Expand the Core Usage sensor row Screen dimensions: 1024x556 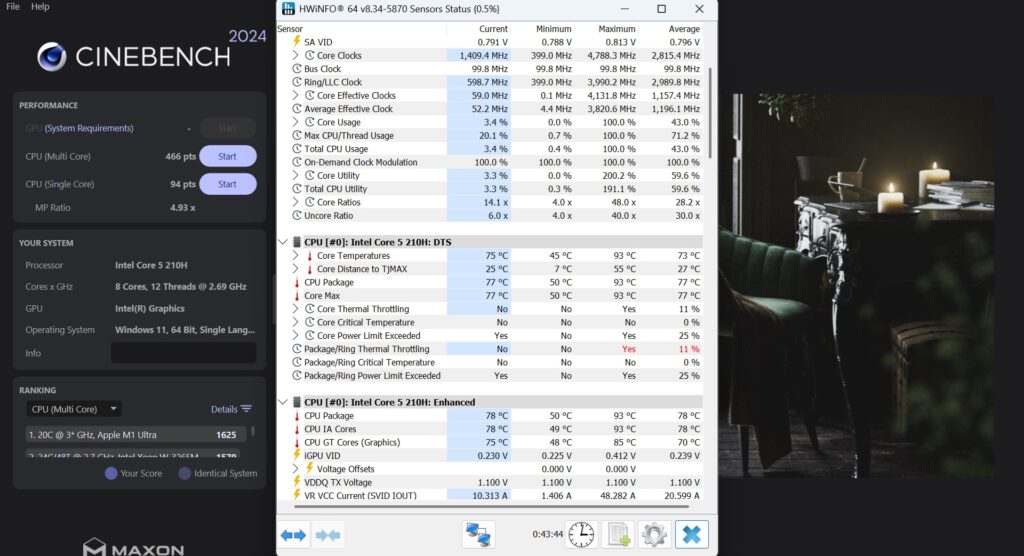click(295, 122)
